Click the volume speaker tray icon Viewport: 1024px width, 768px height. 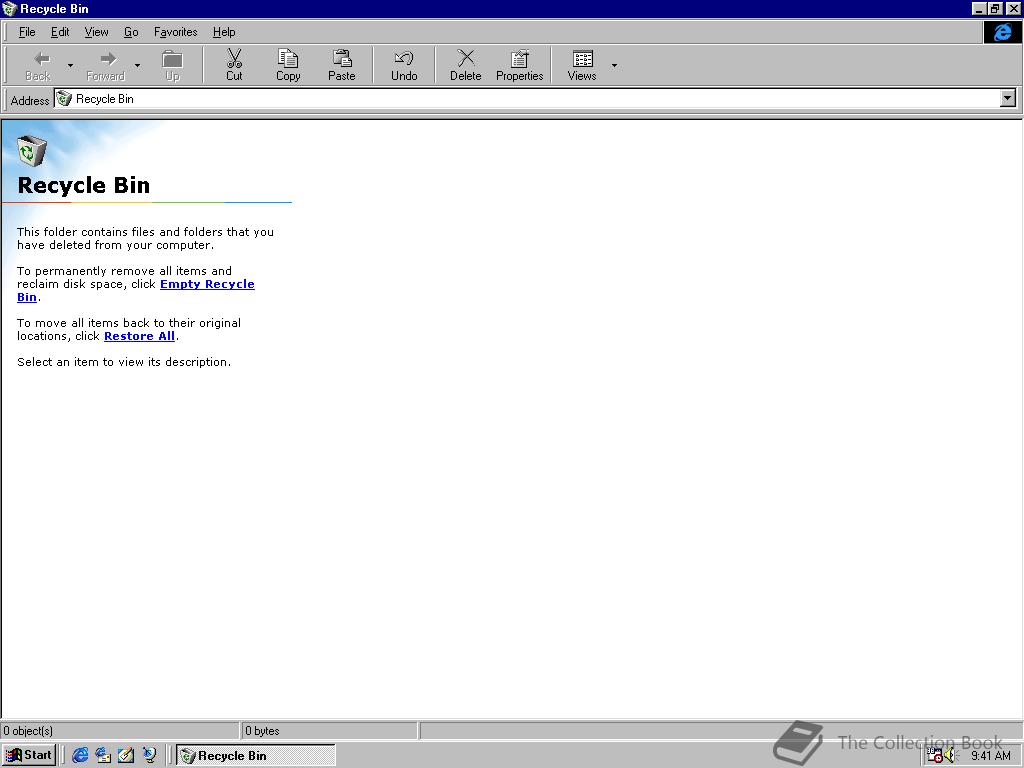click(950, 756)
